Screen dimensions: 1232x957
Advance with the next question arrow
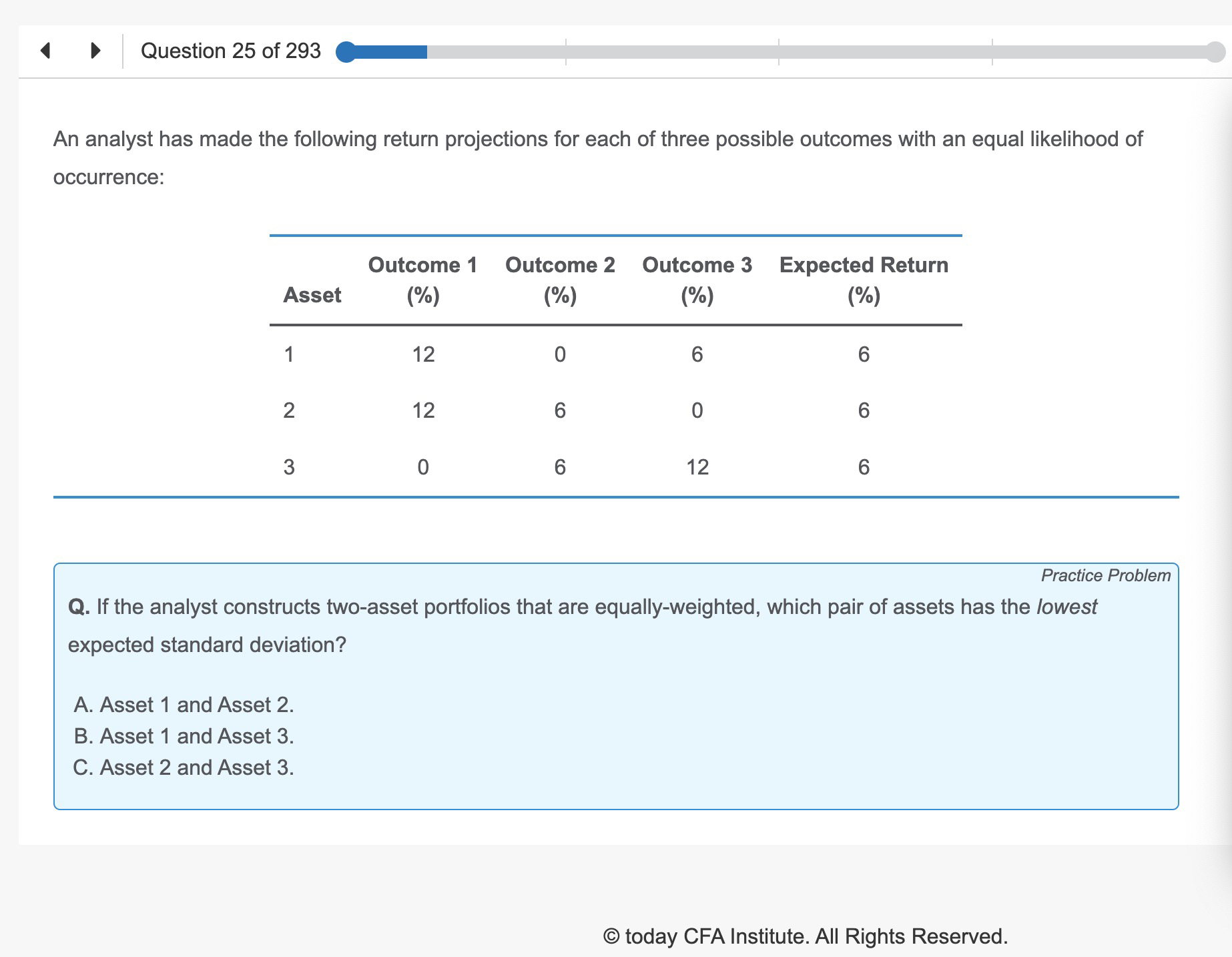point(95,51)
